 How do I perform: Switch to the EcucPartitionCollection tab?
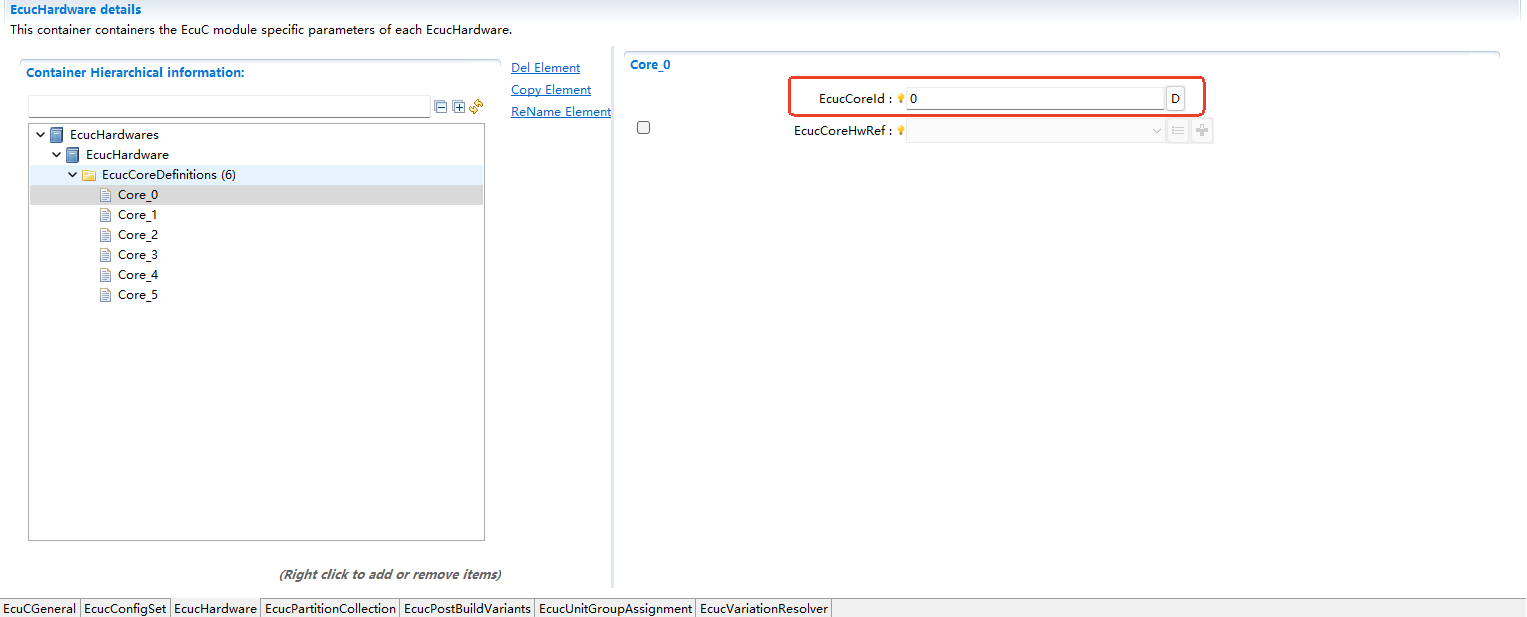point(330,608)
